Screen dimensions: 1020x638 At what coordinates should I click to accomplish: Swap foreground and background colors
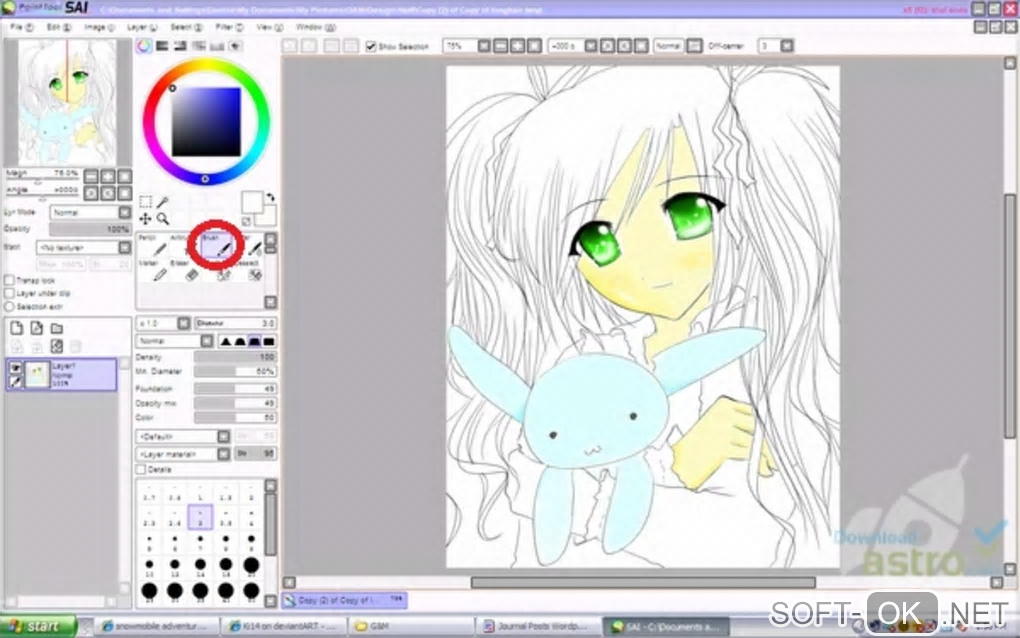271,196
